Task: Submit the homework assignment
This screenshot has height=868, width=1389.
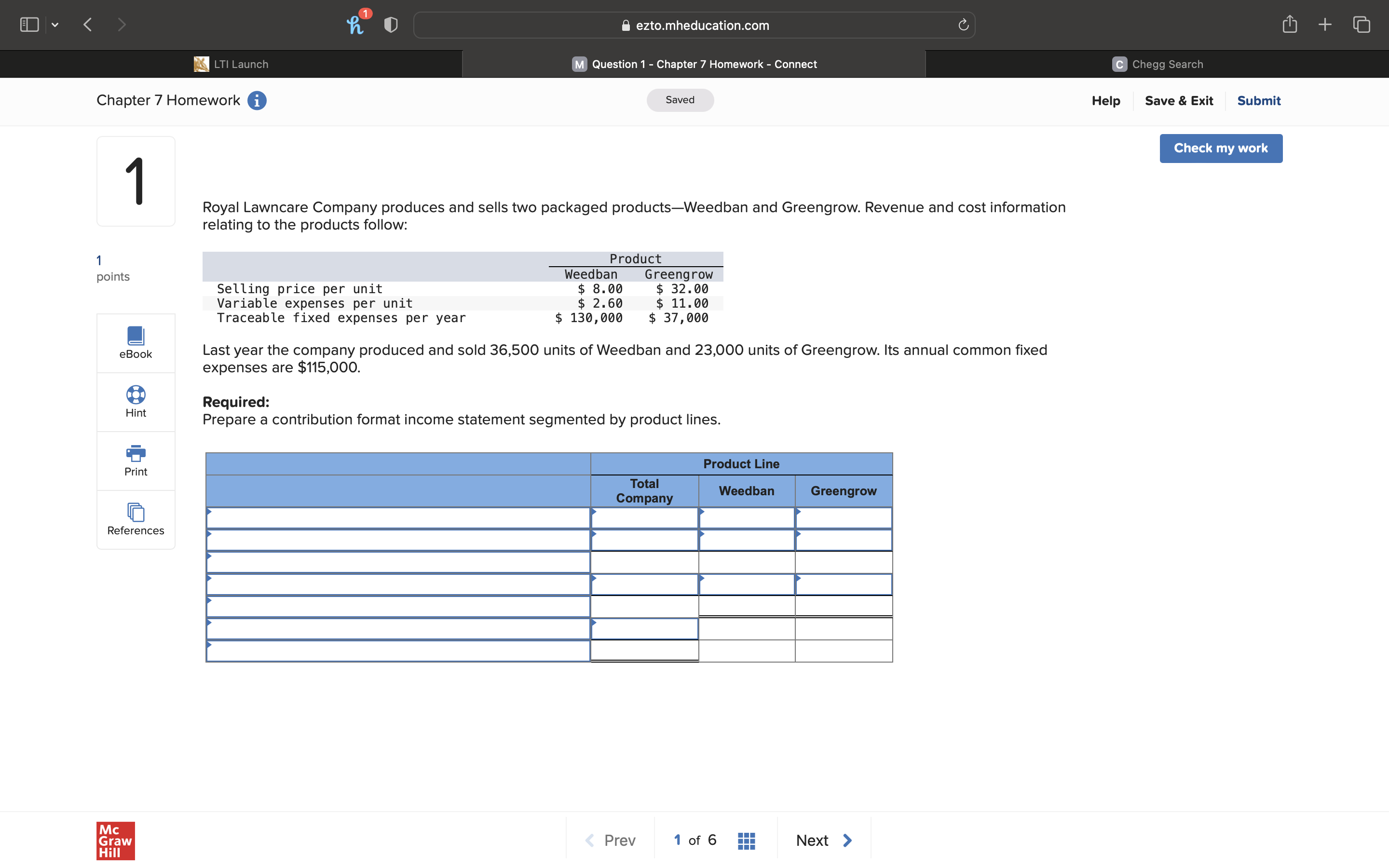Action: (x=1258, y=100)
